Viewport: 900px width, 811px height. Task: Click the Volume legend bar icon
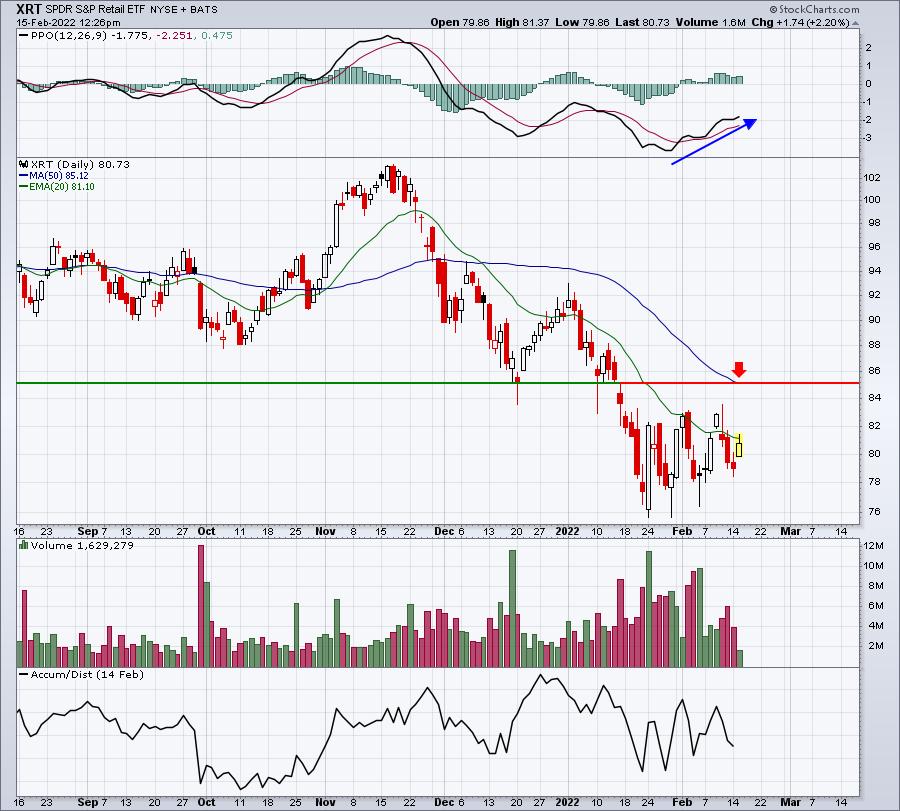coord(24,545)
